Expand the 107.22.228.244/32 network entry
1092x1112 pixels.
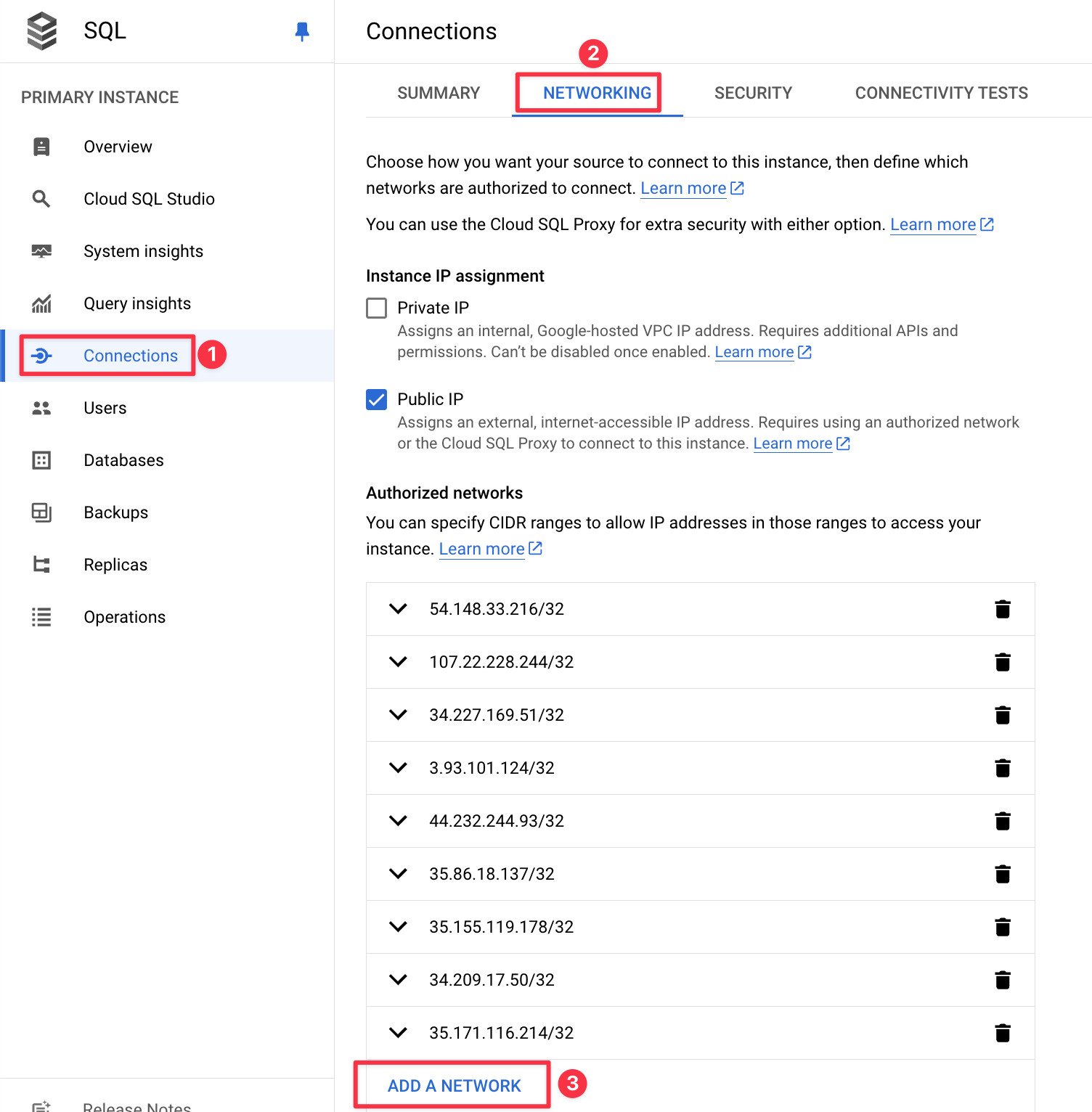[397, 661]
